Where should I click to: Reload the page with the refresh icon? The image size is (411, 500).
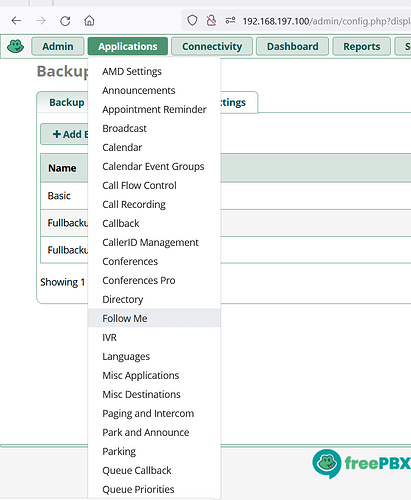tap(65, 21)
